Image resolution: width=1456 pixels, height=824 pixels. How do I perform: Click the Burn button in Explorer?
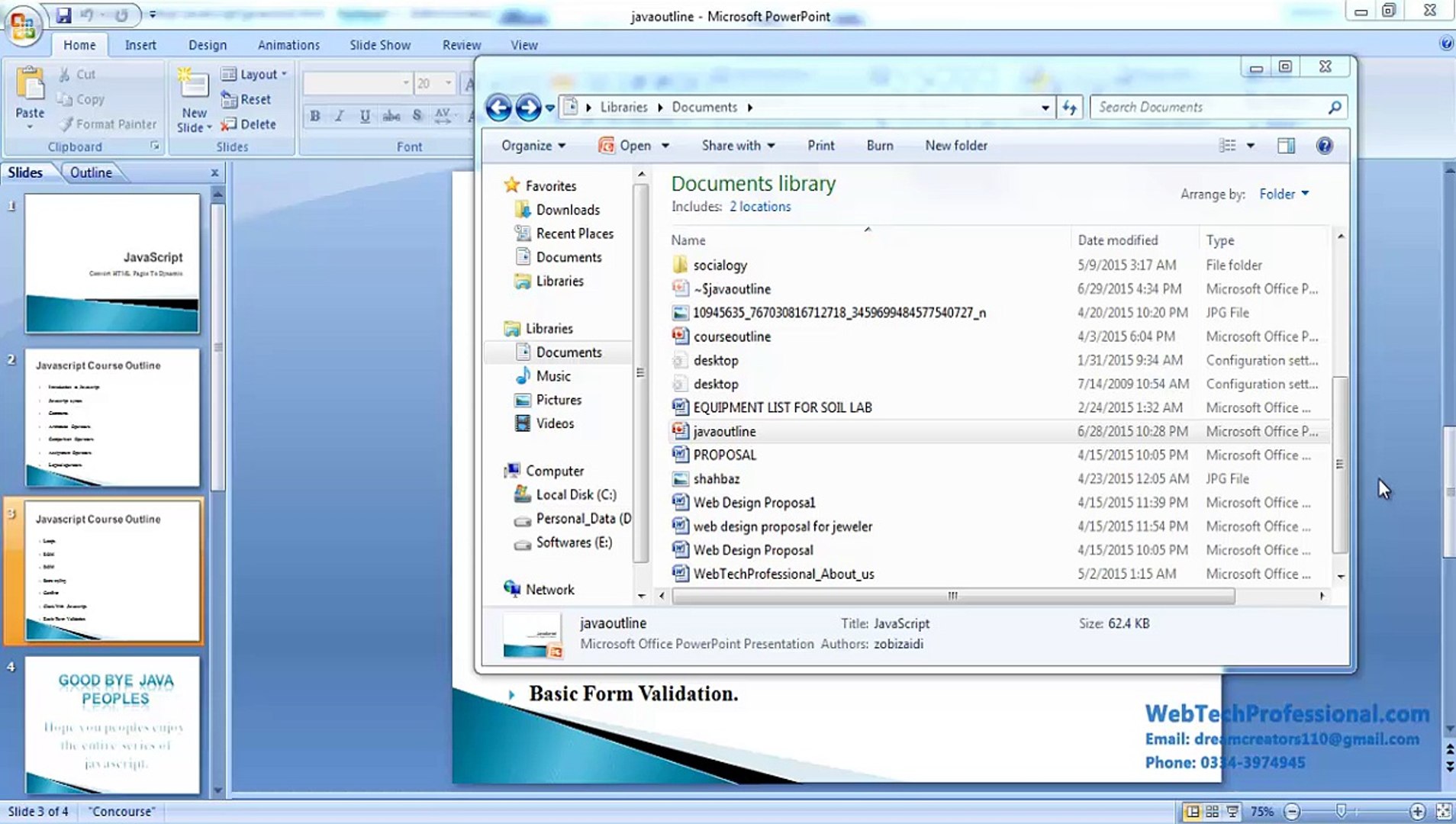click(880, 145)
